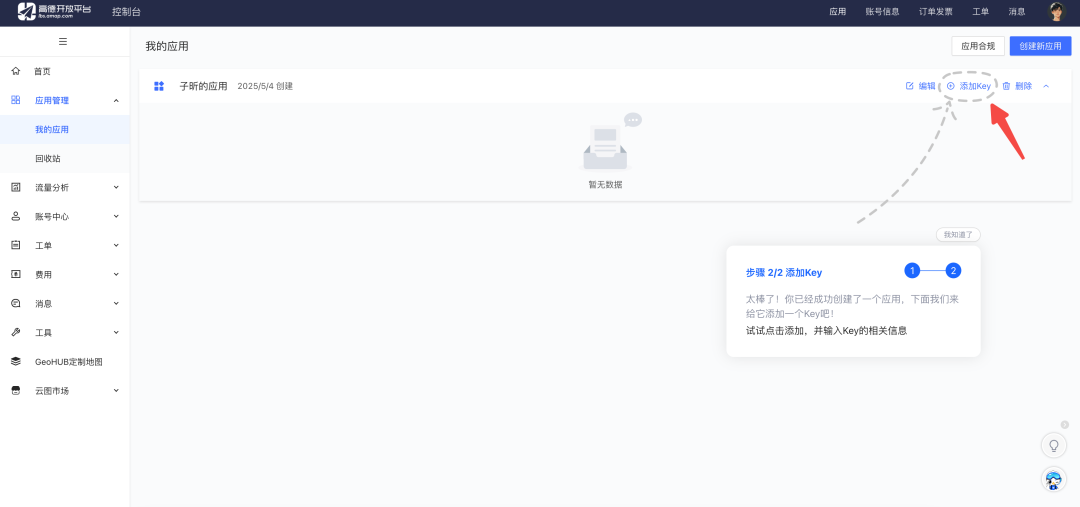Viewport: 1080px width, 507px height.
Task: Expand the 工具 chevron
Action: (x=116, y=332)
